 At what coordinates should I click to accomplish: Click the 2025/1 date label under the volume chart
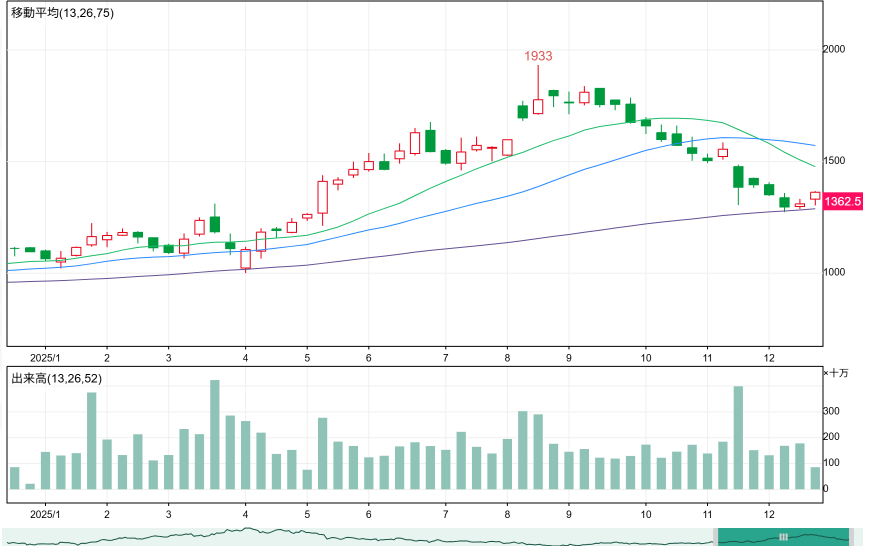point(45,513)
